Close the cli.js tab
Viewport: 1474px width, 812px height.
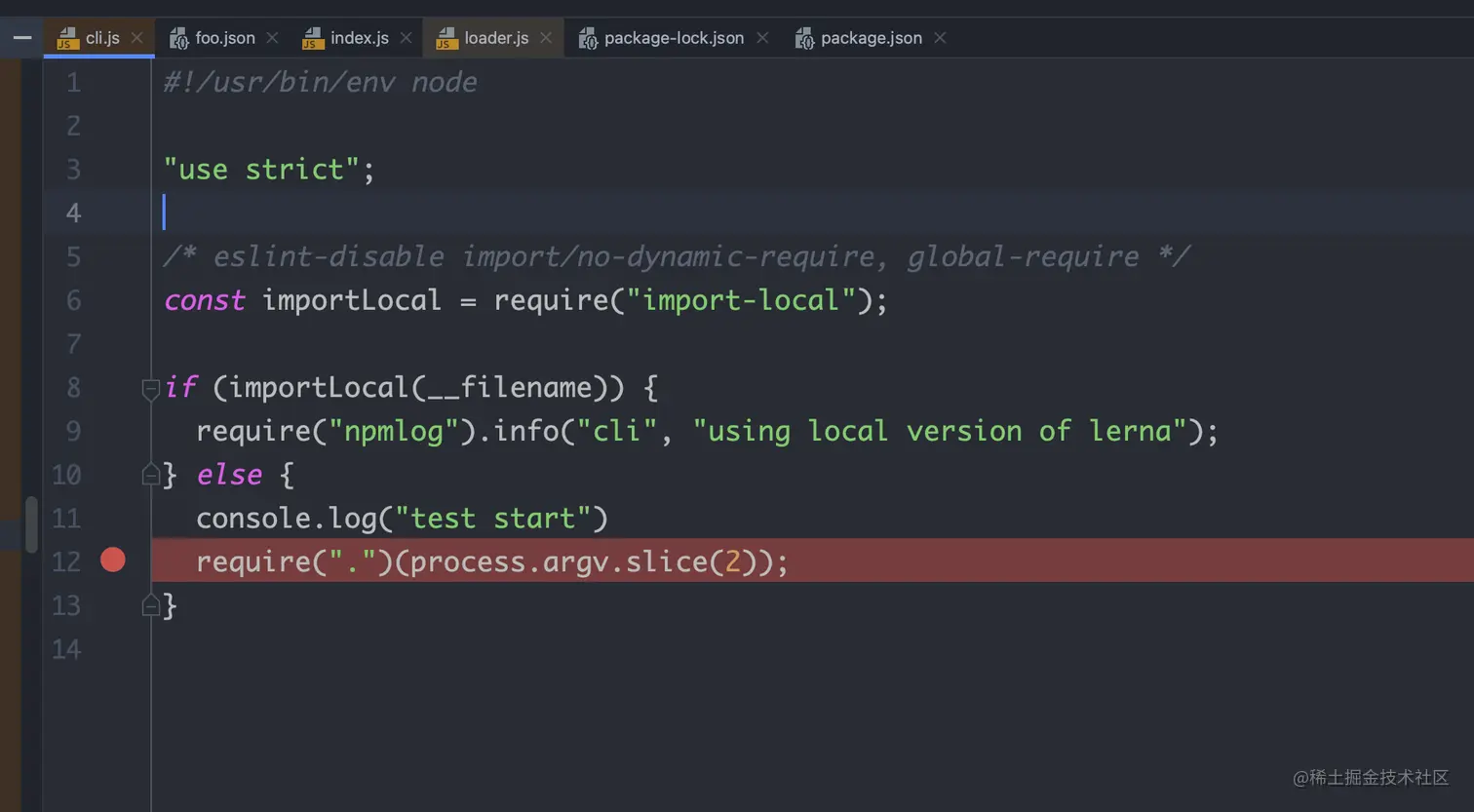point(136,38)
